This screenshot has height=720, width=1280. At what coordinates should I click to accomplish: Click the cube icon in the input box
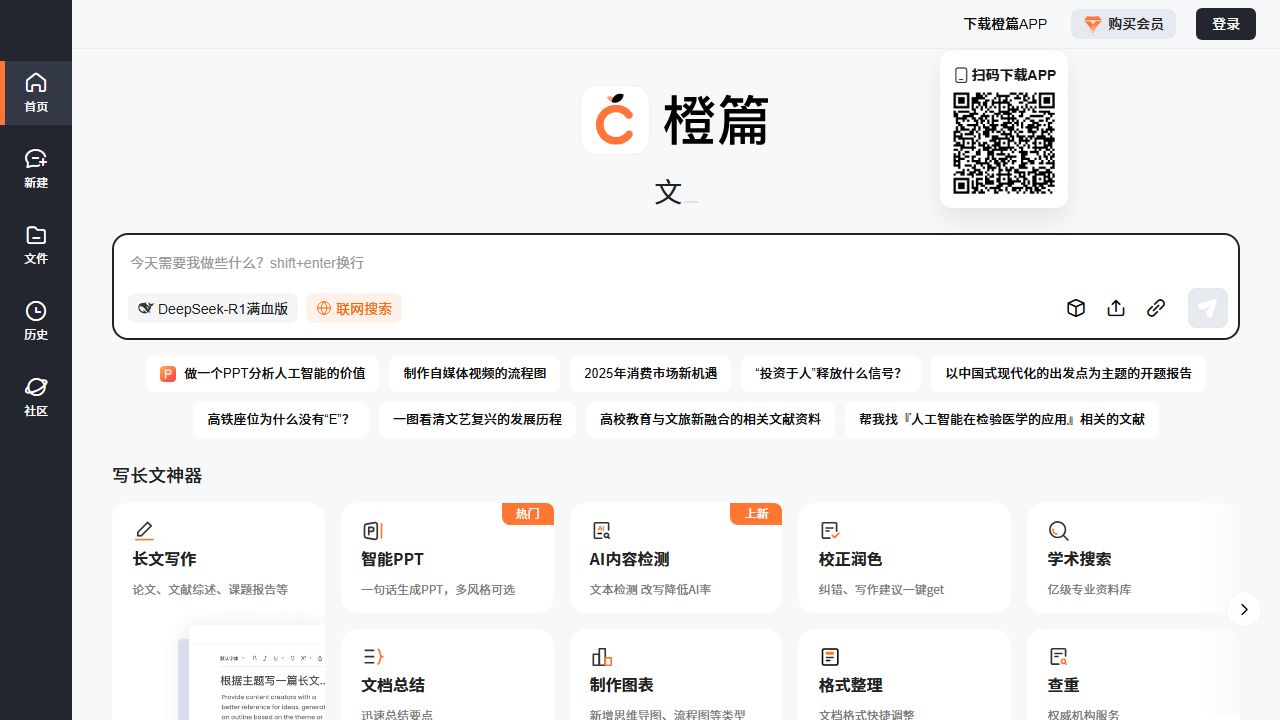click(1076, 308)
